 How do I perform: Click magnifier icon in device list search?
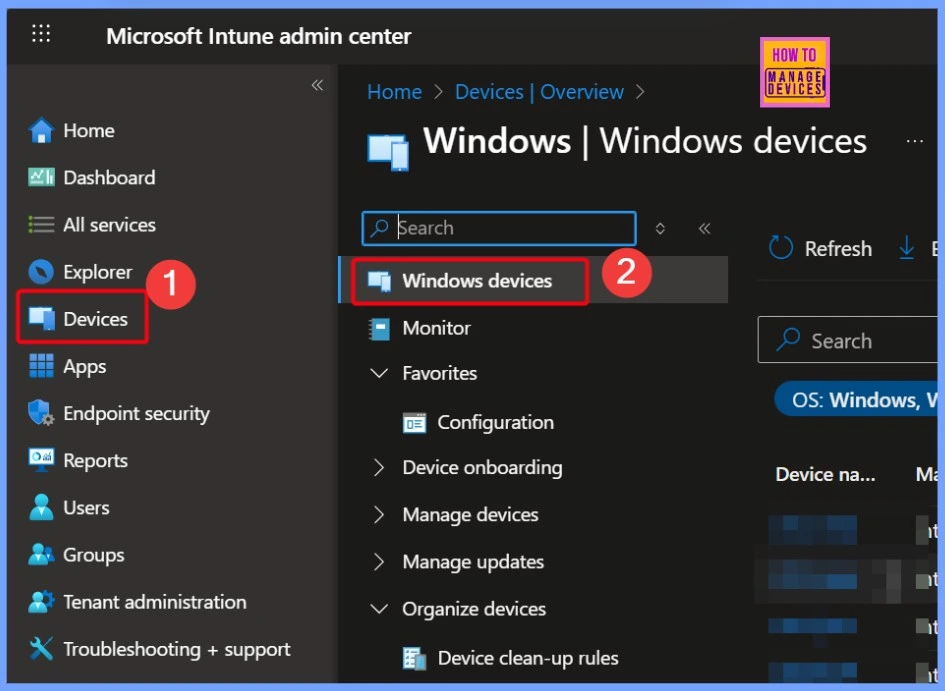pyautogui.click(x=788, y=340)
